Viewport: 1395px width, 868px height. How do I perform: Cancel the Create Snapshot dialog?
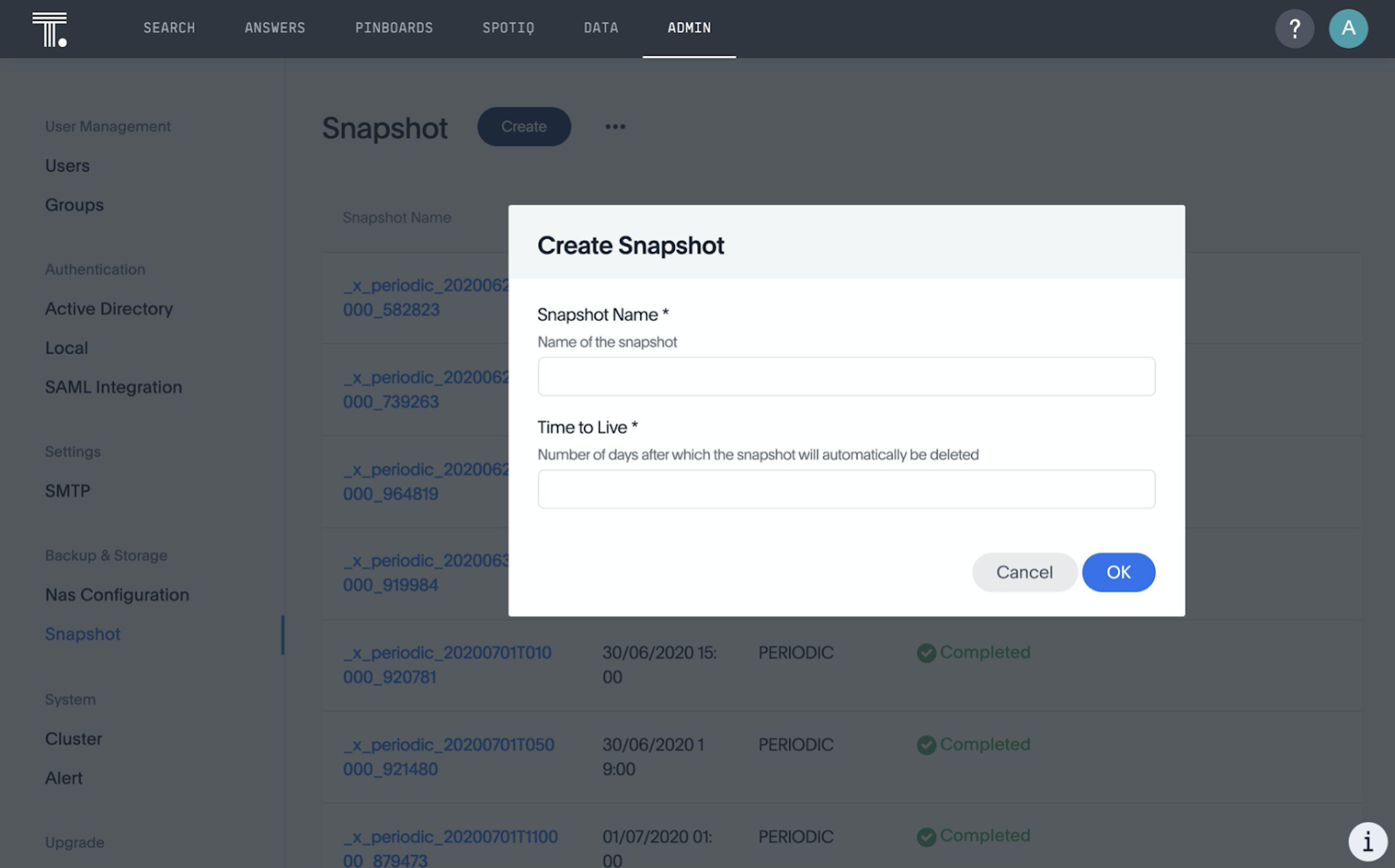point(1024,573)
